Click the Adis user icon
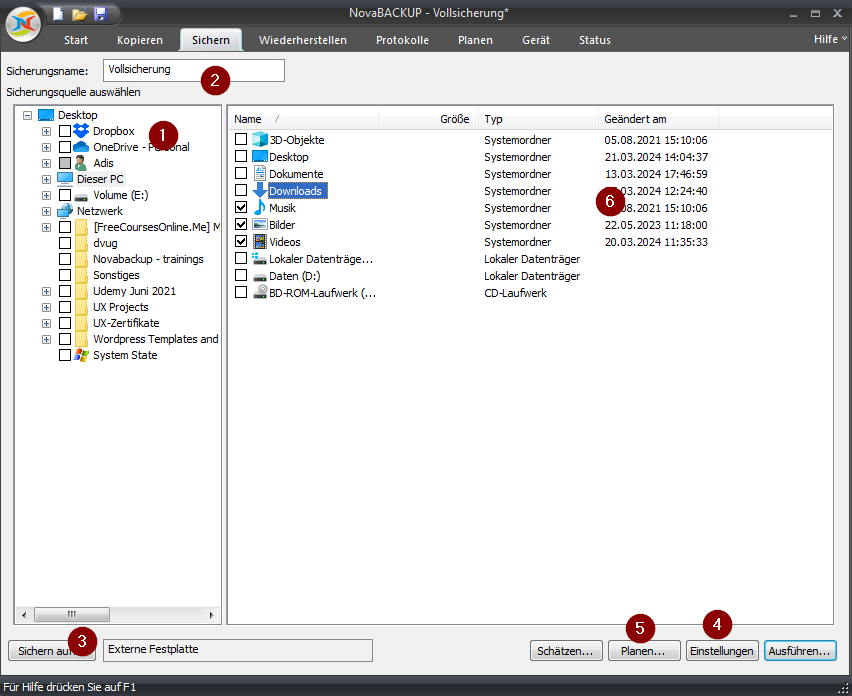852x696 pixels. tap(80, 163)
